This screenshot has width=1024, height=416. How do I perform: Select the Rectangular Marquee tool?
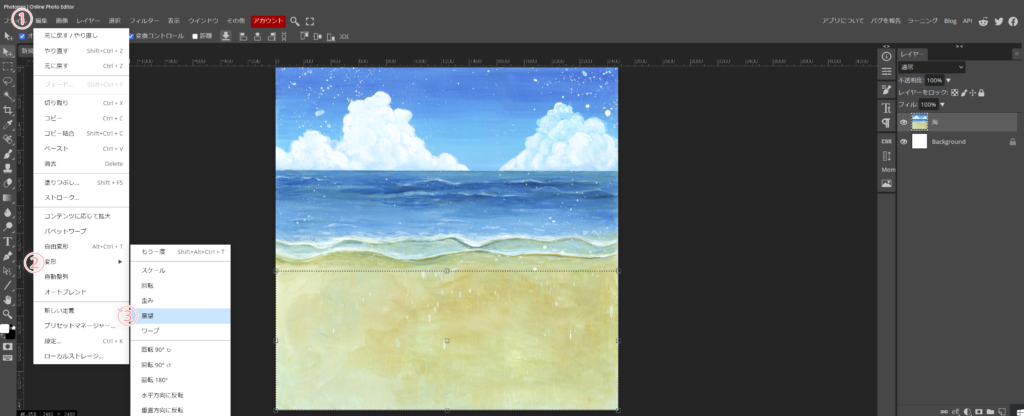point(8,66)
